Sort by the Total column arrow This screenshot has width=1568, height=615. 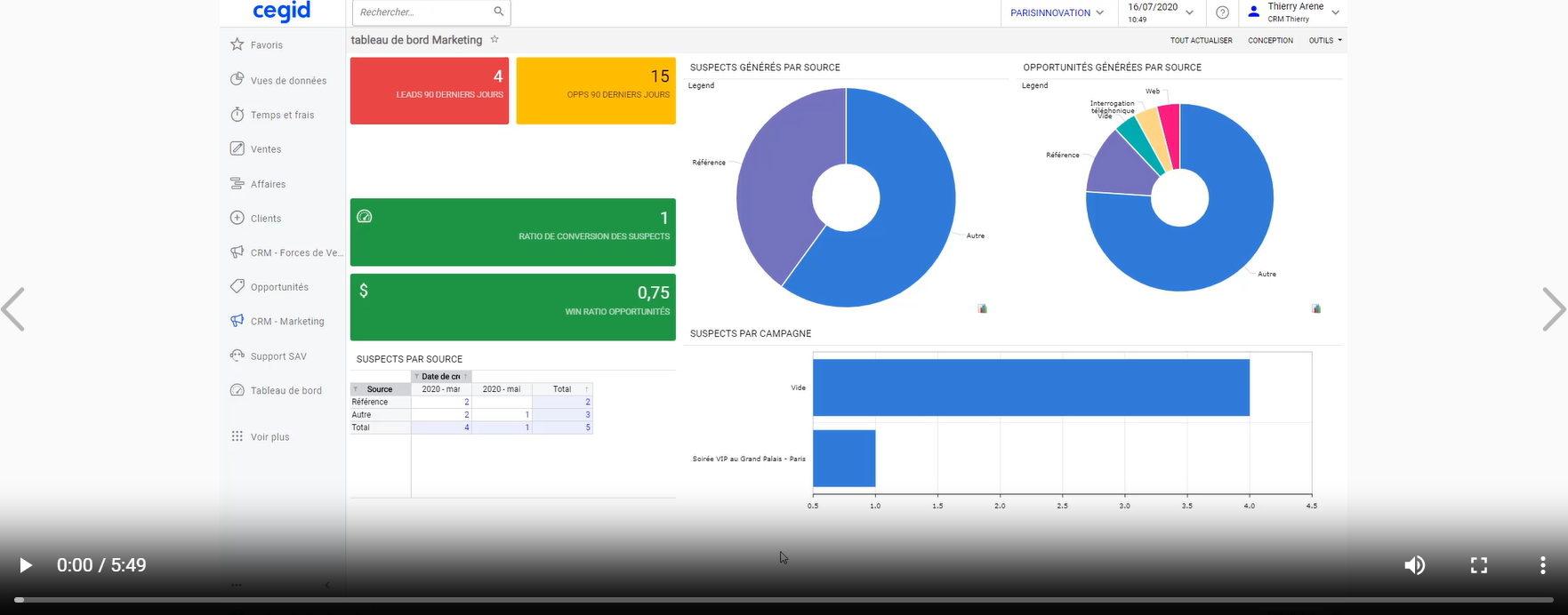[x=586, y=389]
